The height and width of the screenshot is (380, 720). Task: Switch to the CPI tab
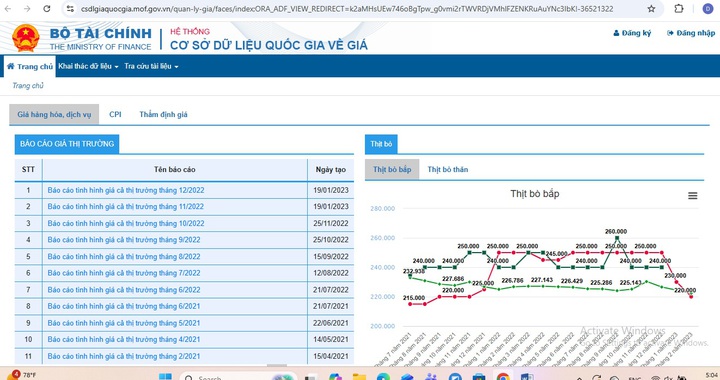pos(115,115)
